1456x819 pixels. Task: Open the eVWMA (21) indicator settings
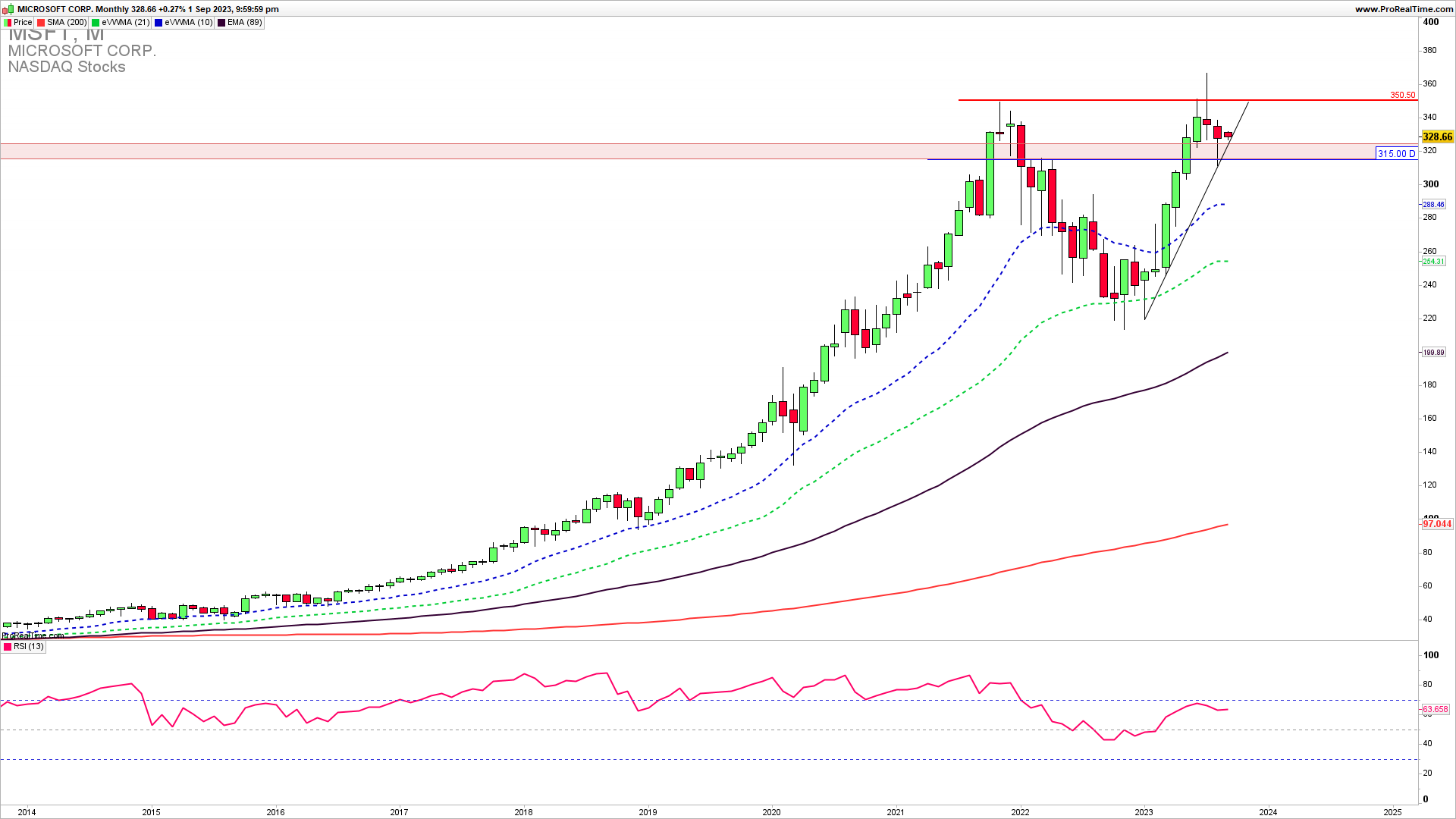click(121, 23)
